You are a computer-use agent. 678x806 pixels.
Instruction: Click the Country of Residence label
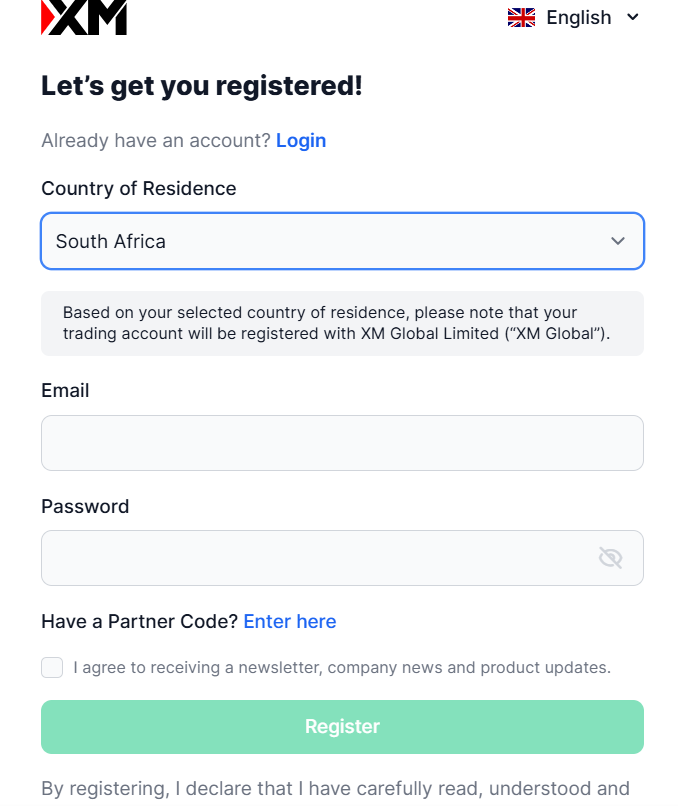[x=139, y=189]
